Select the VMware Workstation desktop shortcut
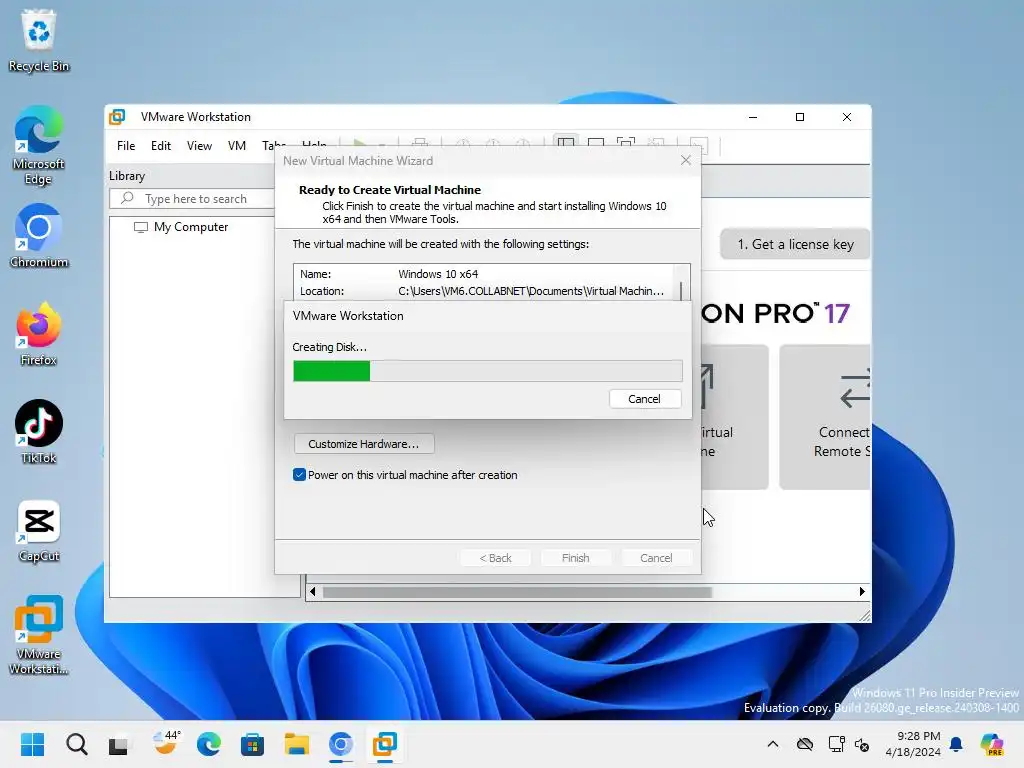 [x=39, y=635]
